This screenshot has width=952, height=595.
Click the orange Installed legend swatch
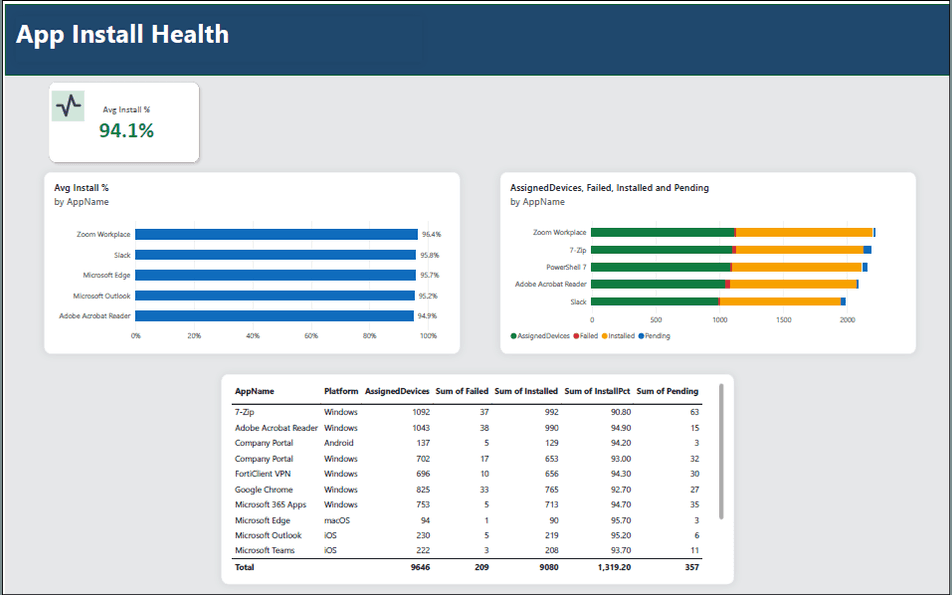(x=605, y=336)
